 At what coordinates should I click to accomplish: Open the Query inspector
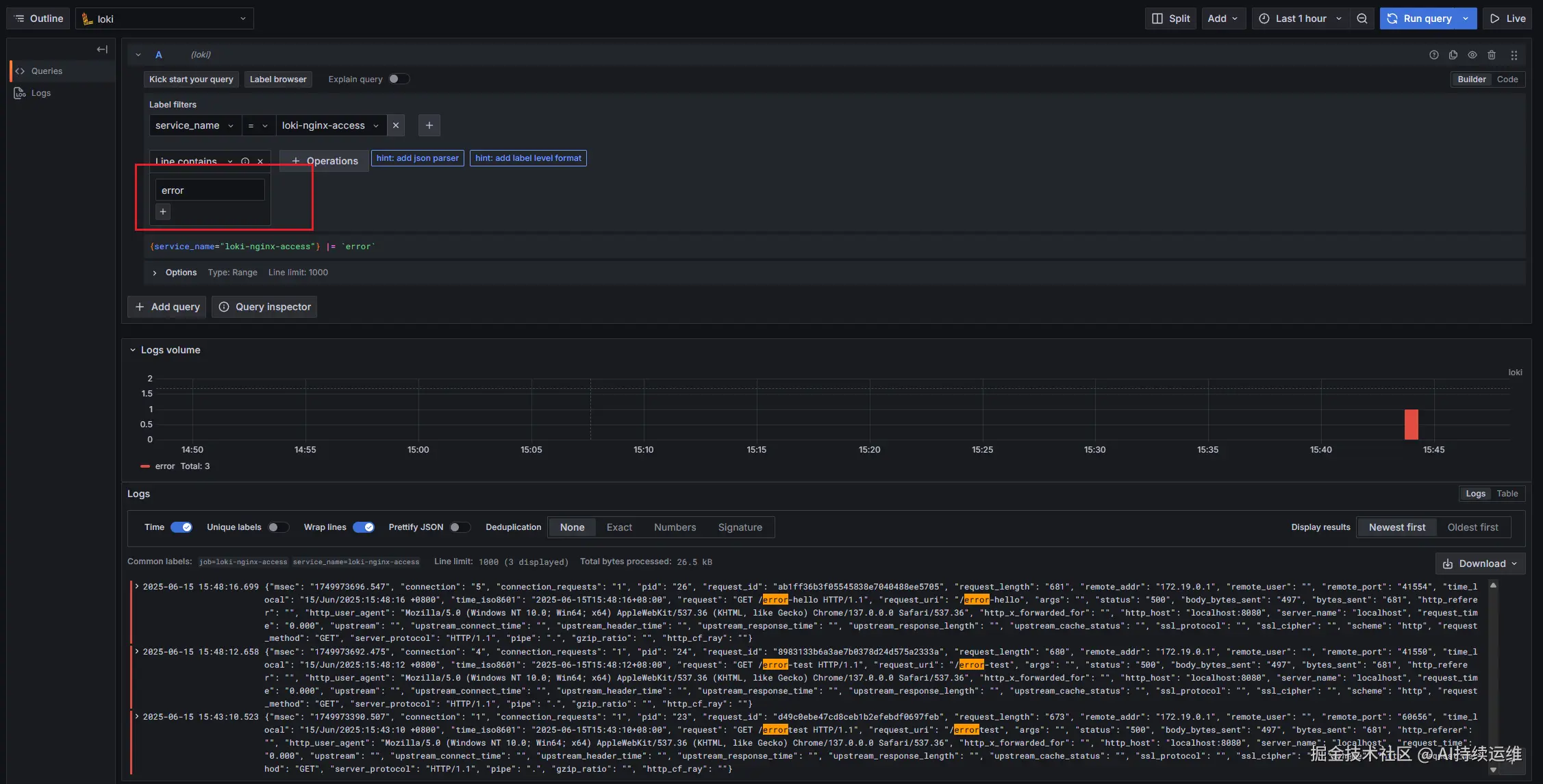[x=264, y=306]
